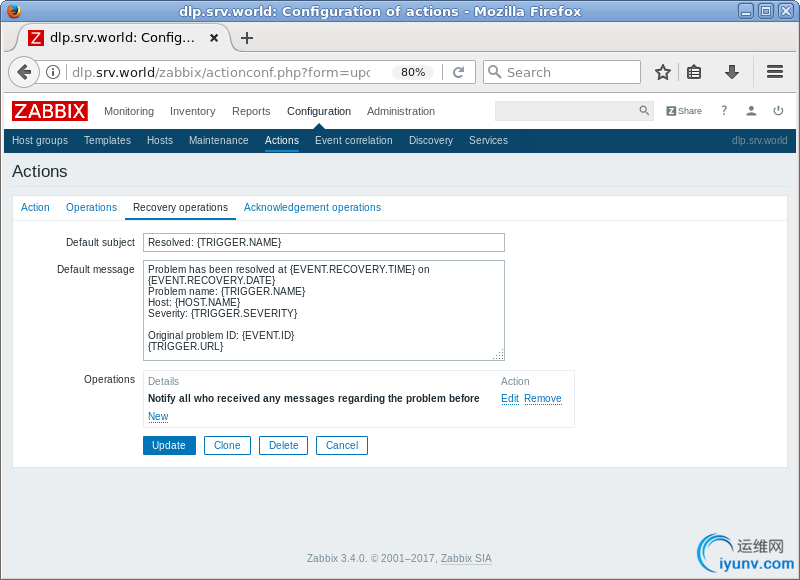Screen dimensions: 800x580
Task: Open the Monitoring menu
Action: tap(129, 111)
